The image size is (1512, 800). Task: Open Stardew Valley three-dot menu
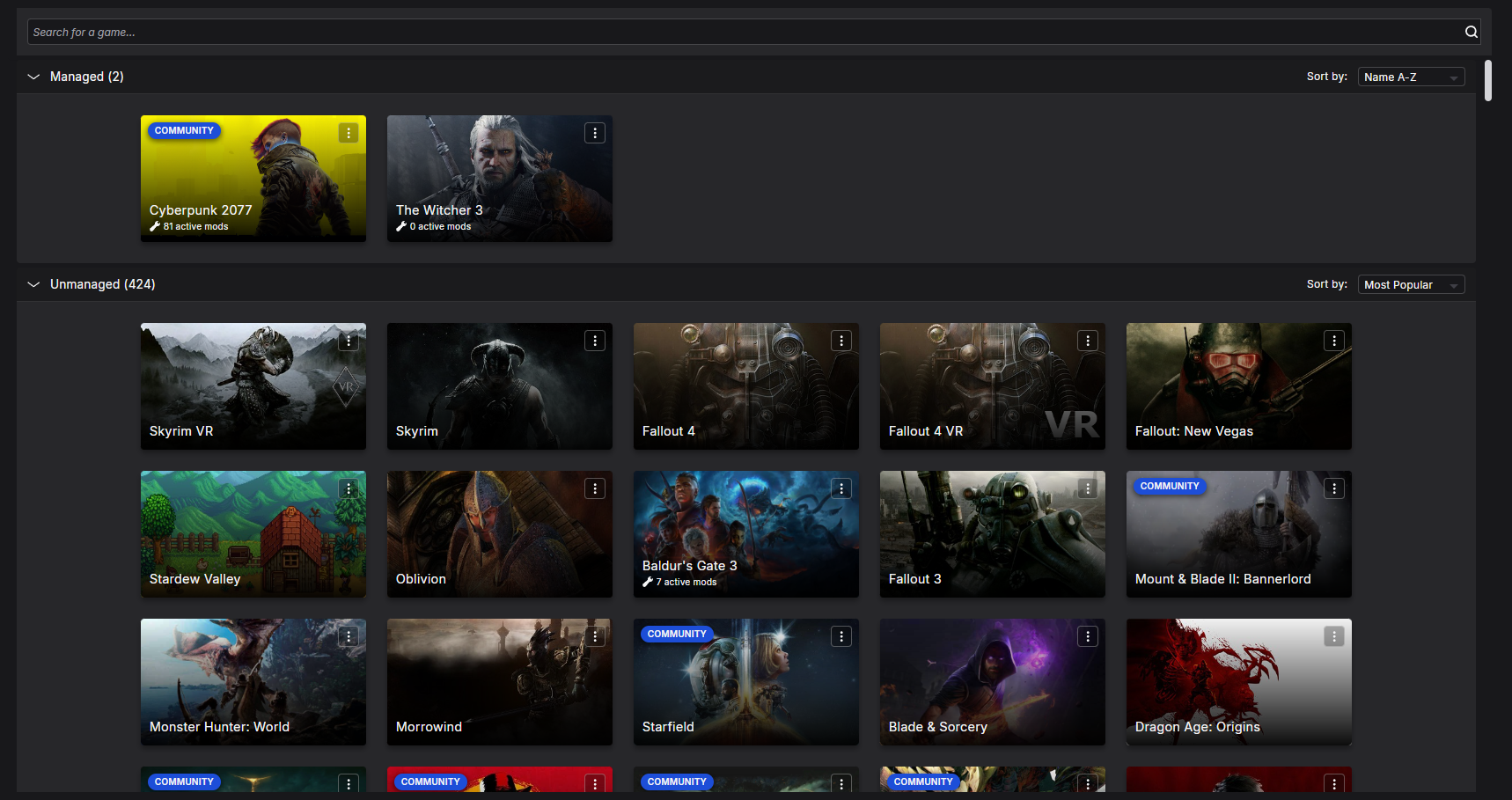click(x=349, y=488)
